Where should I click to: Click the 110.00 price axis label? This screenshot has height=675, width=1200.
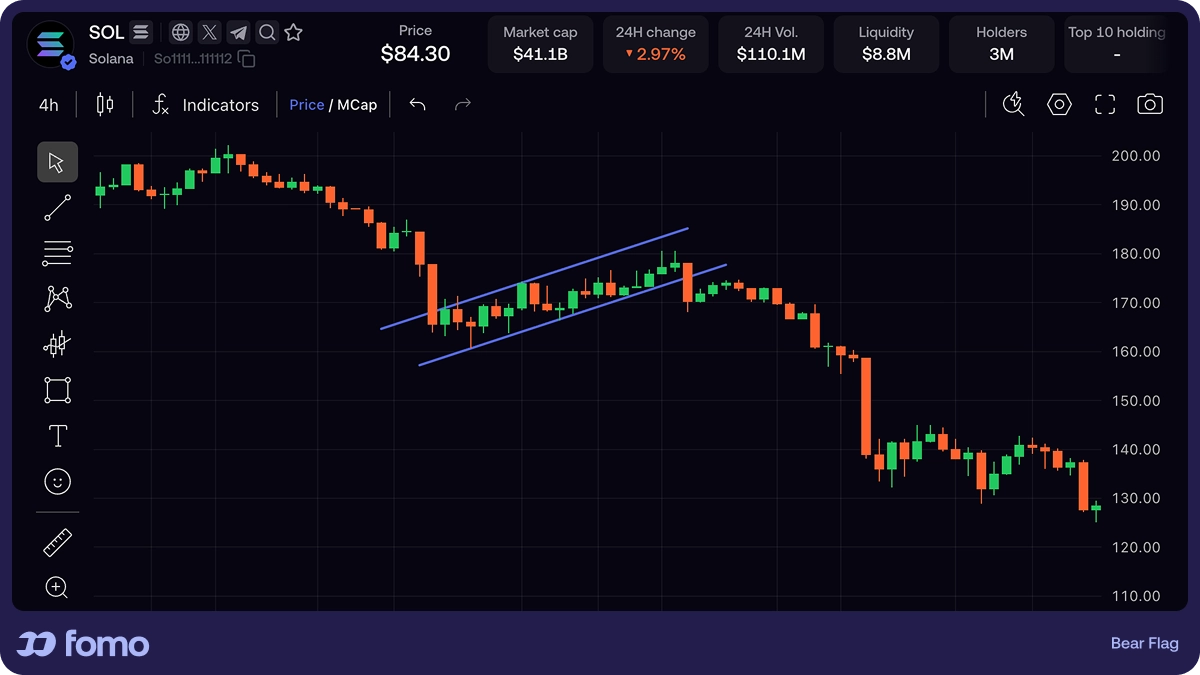point(1136,597)
